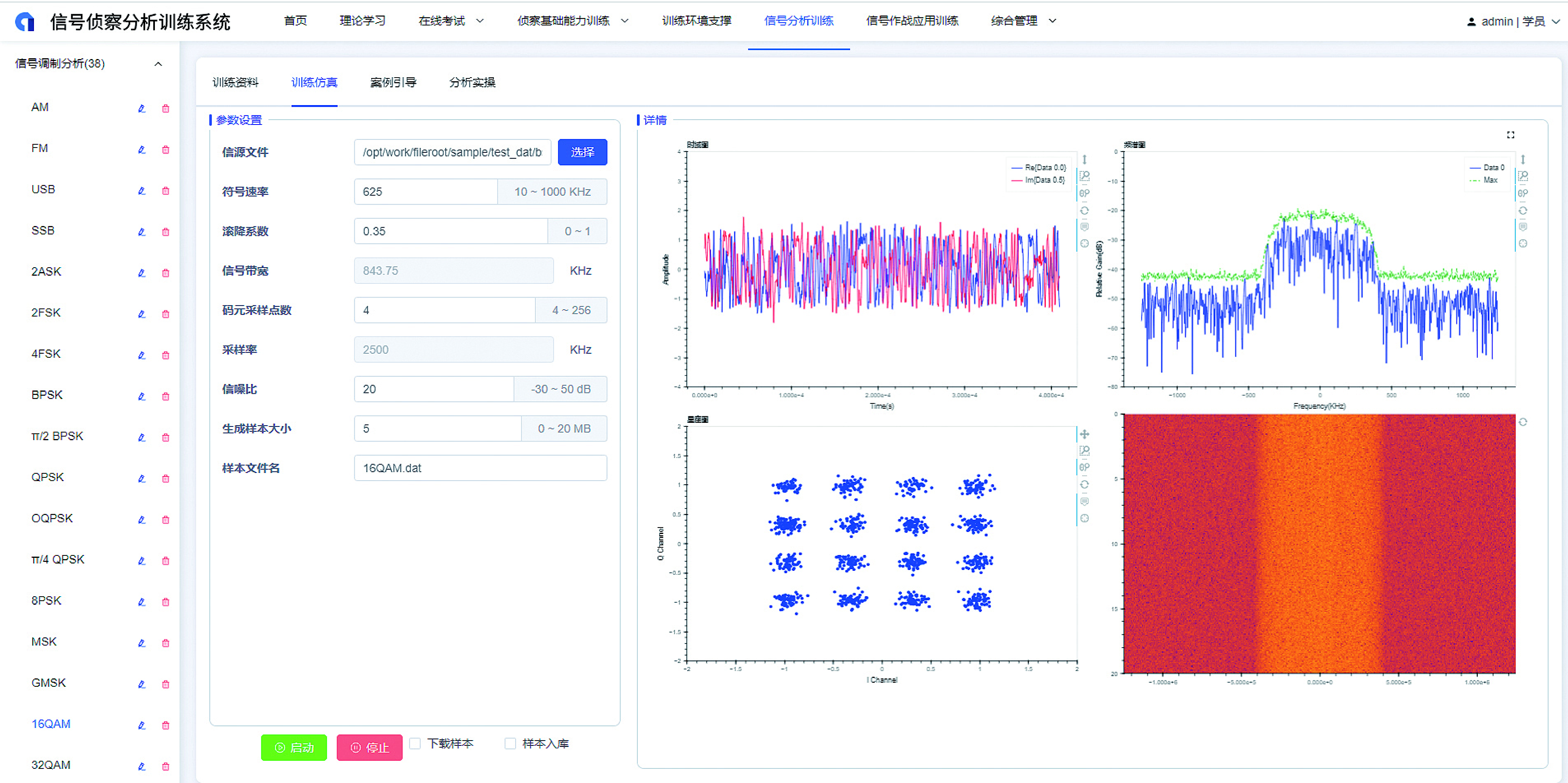Image resolution: width=1568 pixels, height=783 pixels.
Task: Click the 选择 file button
Action: [582, 152]
